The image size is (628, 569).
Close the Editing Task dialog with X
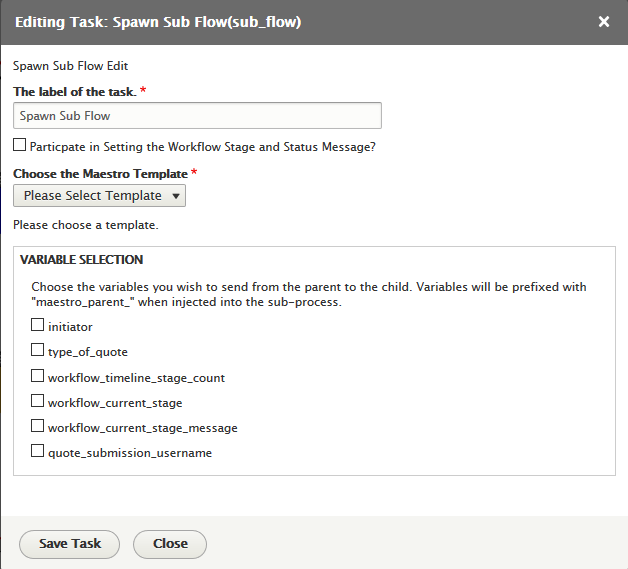[604, 21]
